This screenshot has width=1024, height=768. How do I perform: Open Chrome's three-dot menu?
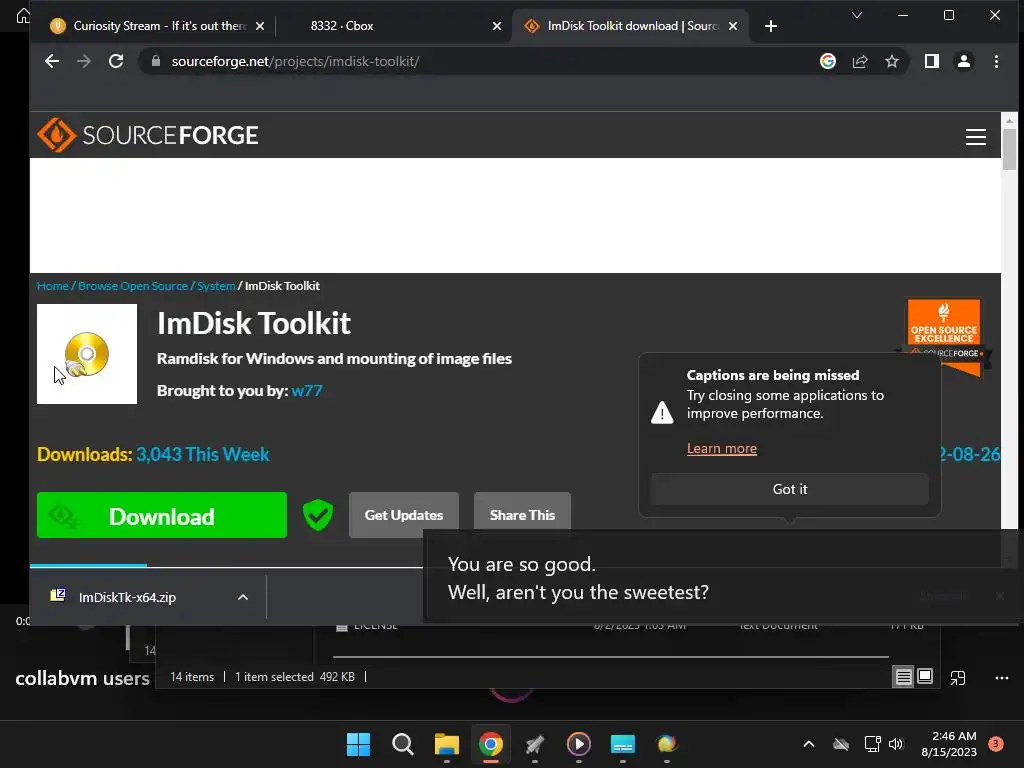pyautogui.click(x=996, y=61)
